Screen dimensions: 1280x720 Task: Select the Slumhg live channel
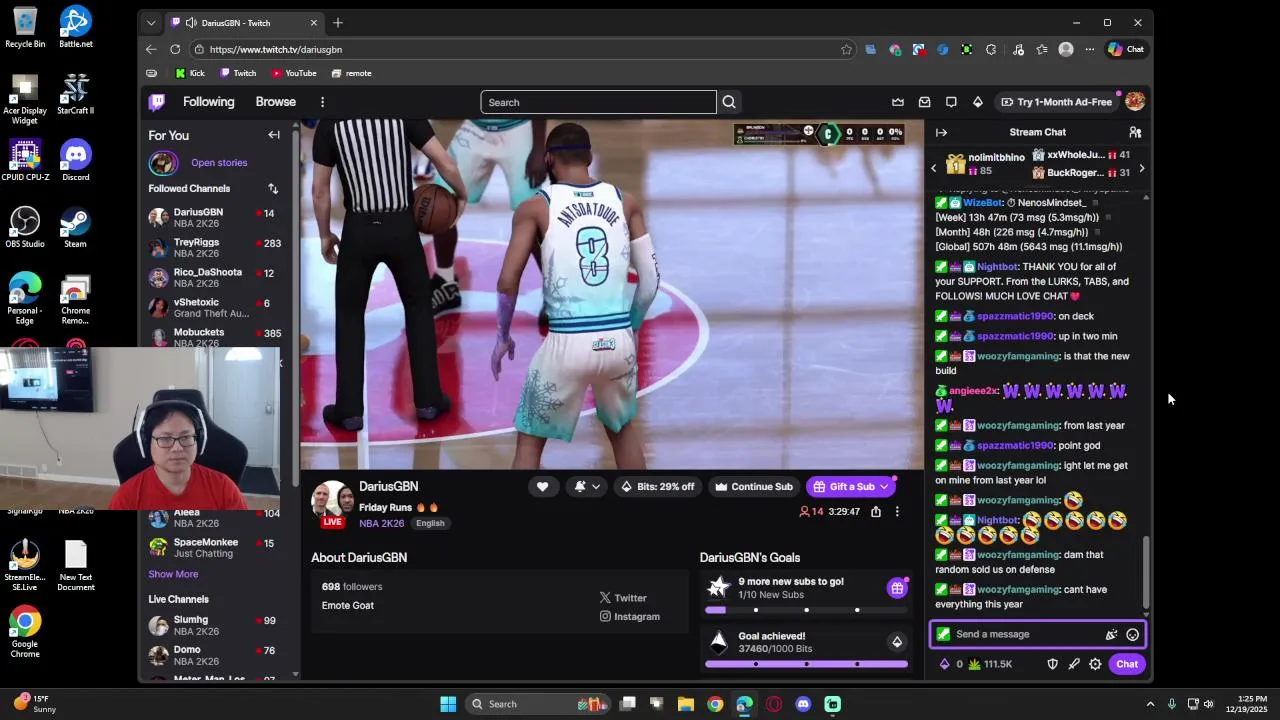[215, 626]
